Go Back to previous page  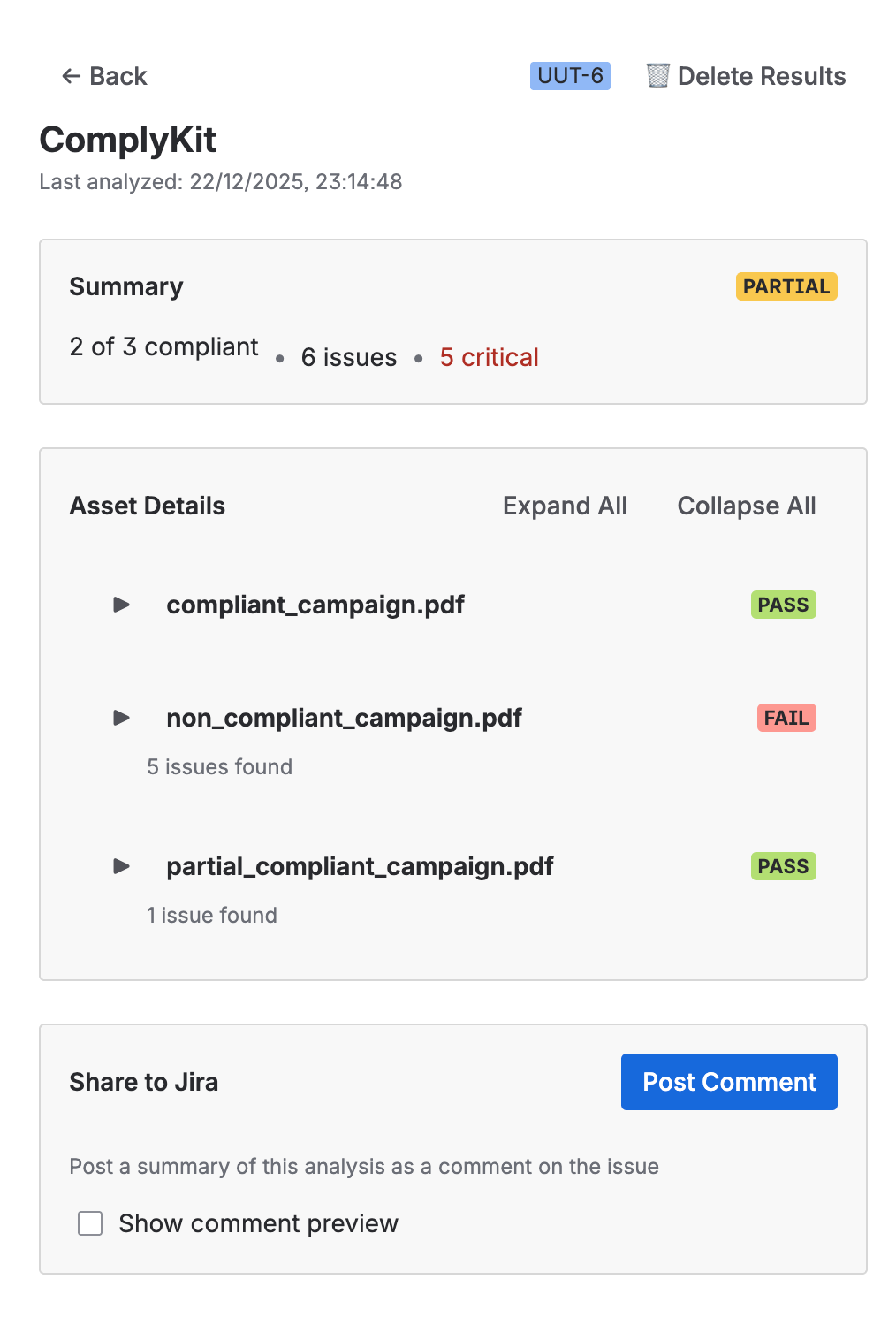[118, 76]
